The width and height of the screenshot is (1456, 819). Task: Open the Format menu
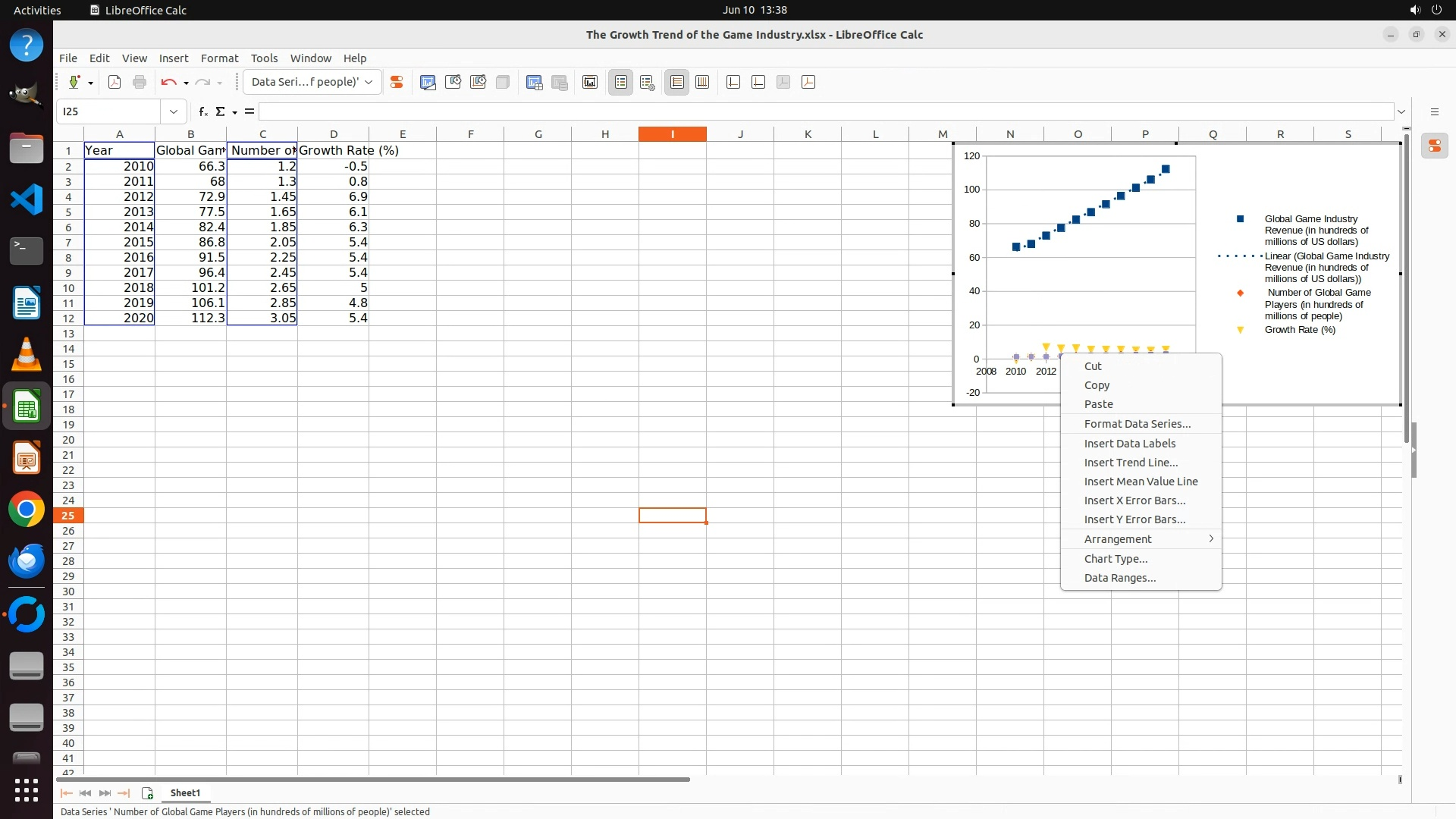tap(219, 58)
